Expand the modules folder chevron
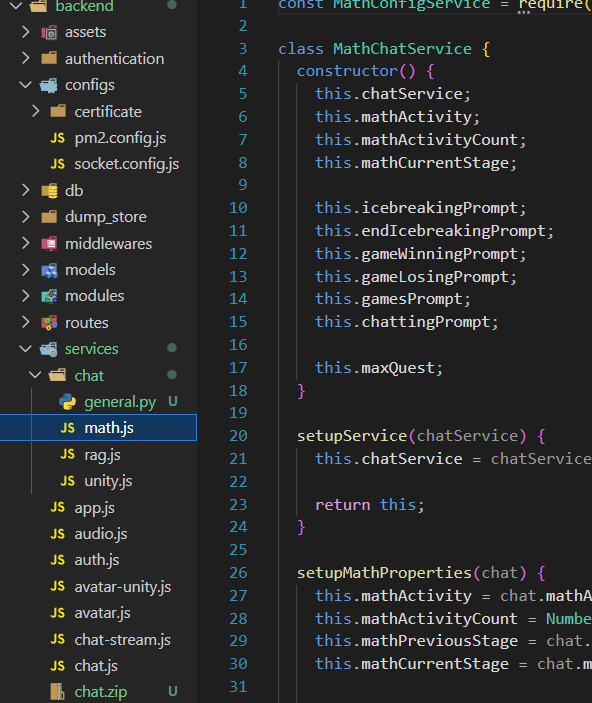 [x=26, y=296]
